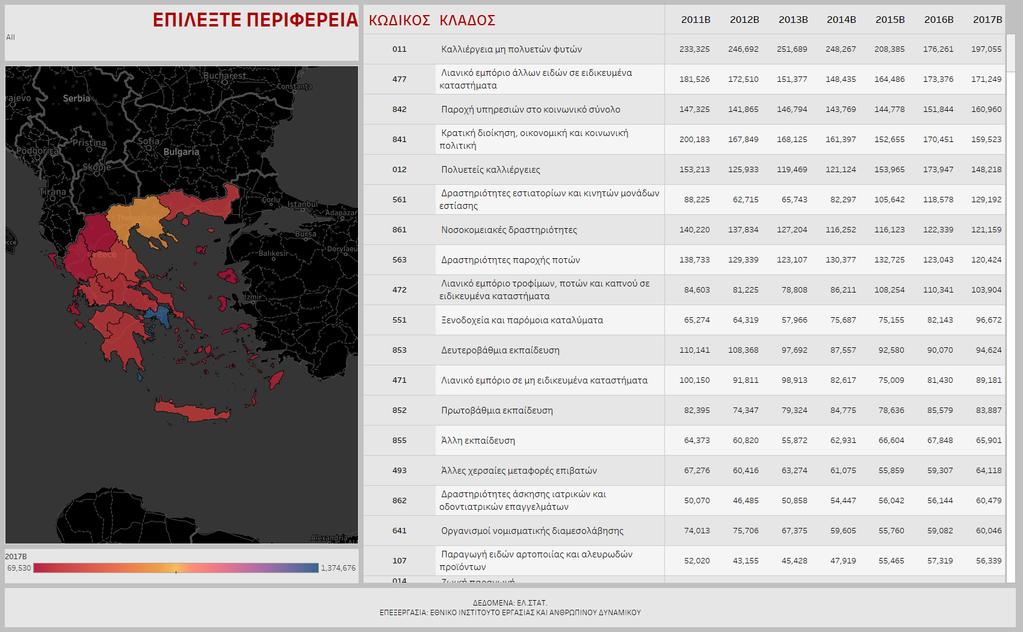This screenshot has height=632, width=1023.
Task: Click the Istanbul label on map
Action: 302,204
